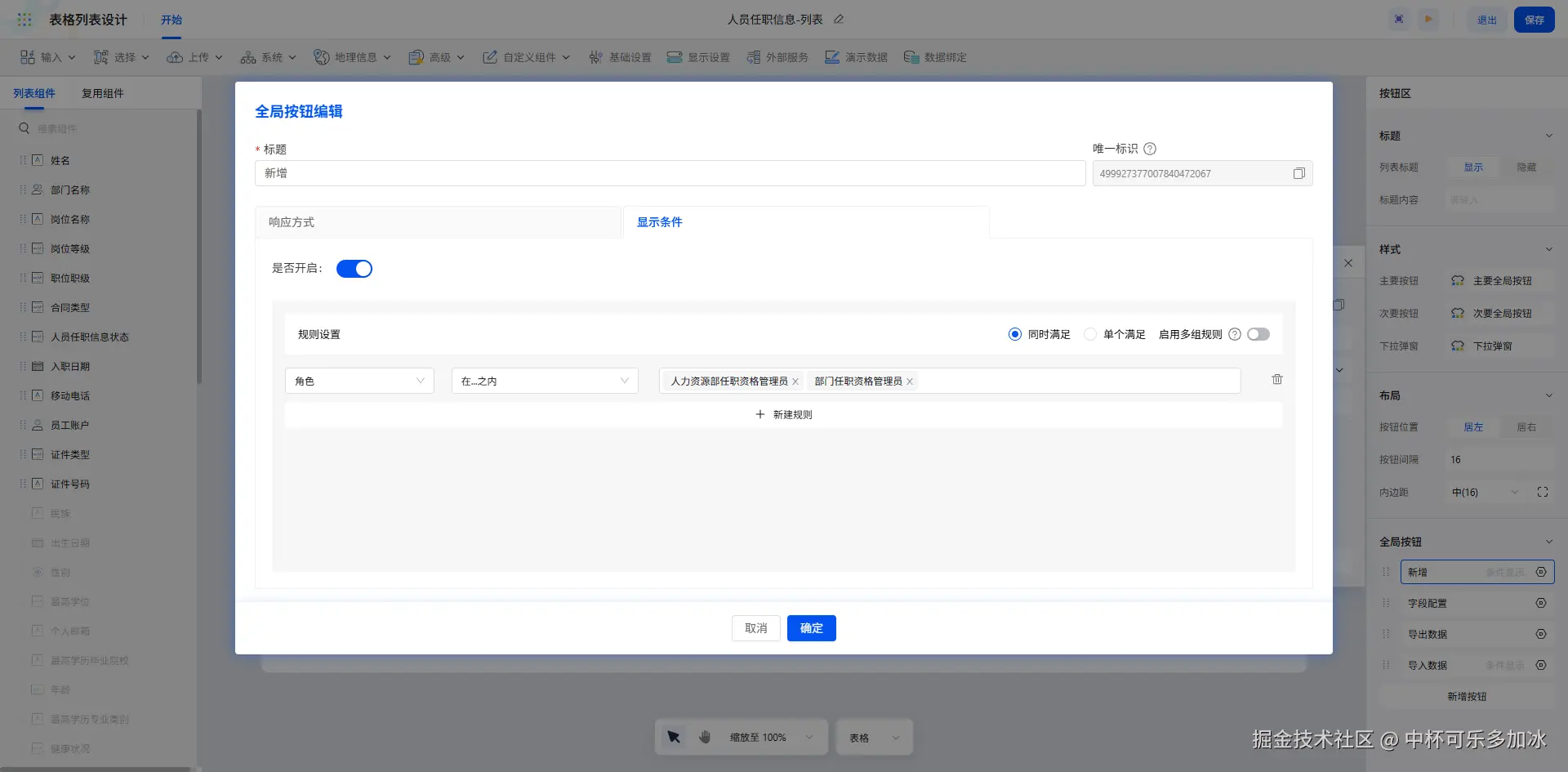Screen dimensions: 1568x772
Task: Select the hand pan tool
Action: tap(705, 737)
